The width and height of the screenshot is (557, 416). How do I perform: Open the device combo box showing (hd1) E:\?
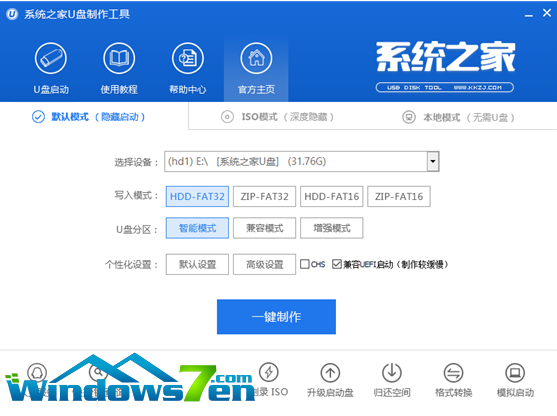pyautogui.click(x=302, y=162)
